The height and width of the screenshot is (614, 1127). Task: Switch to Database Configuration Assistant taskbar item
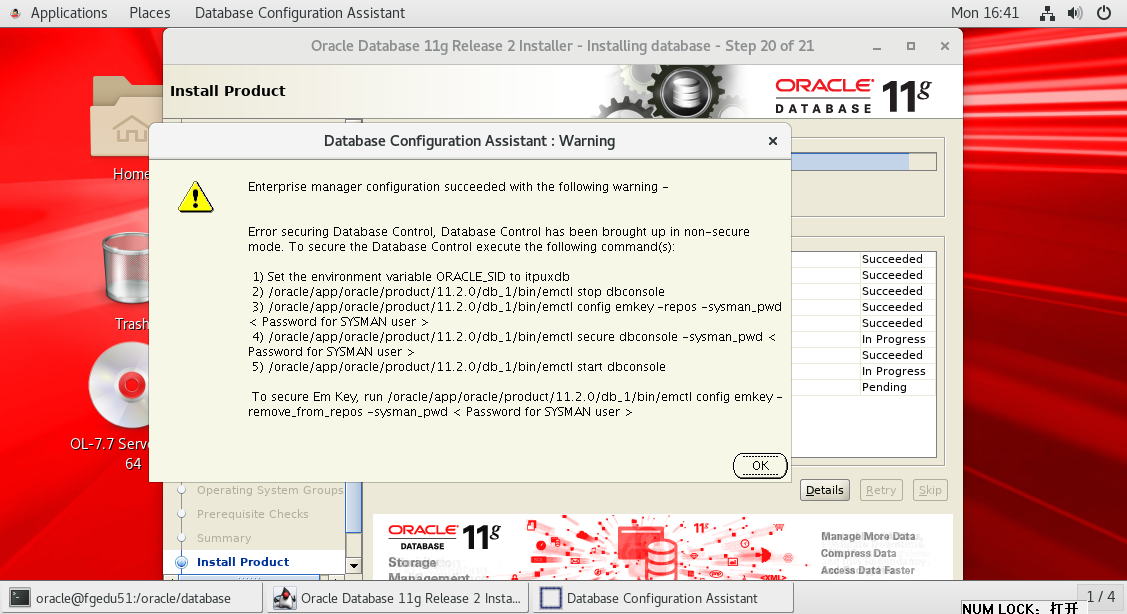click(x=663, y=598)
